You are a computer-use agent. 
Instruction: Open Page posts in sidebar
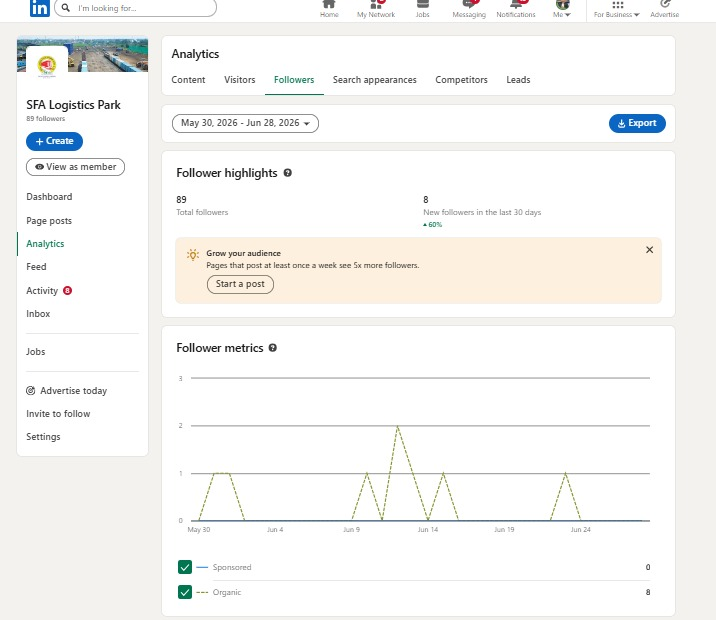pos(49,221)
